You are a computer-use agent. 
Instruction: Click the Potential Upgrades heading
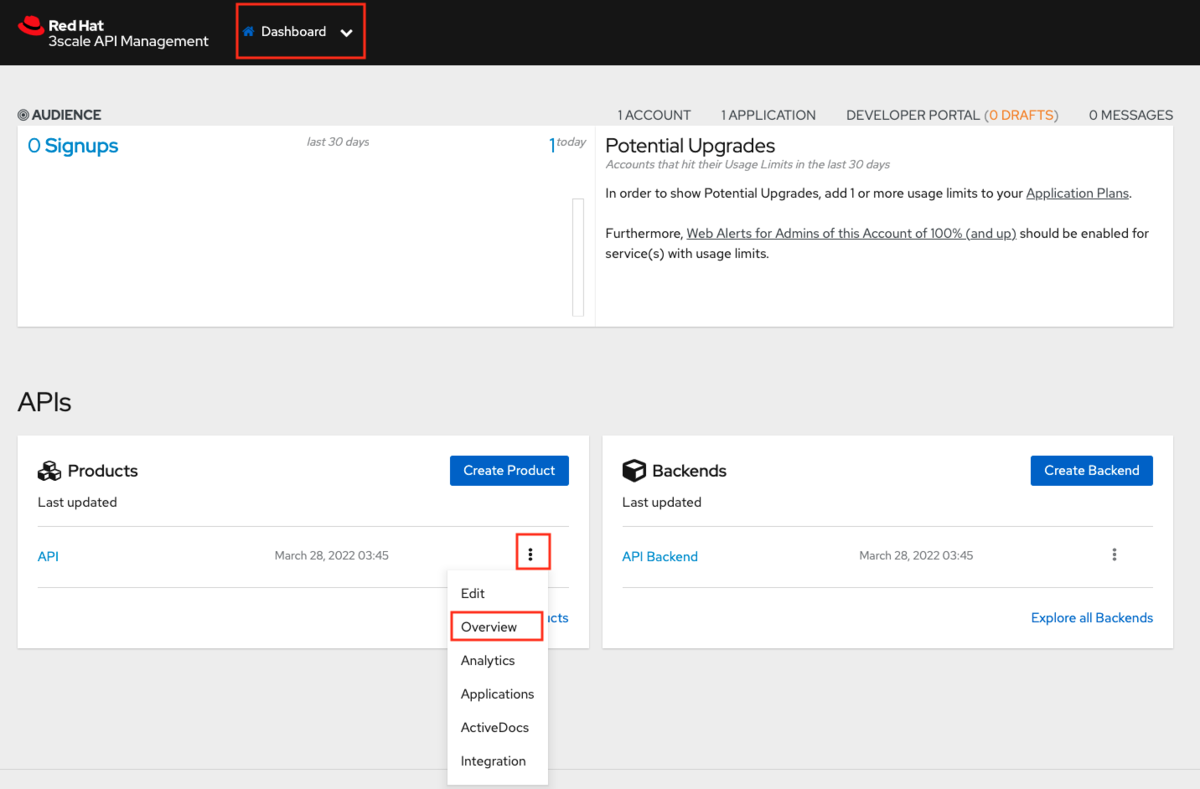(690, 146)
